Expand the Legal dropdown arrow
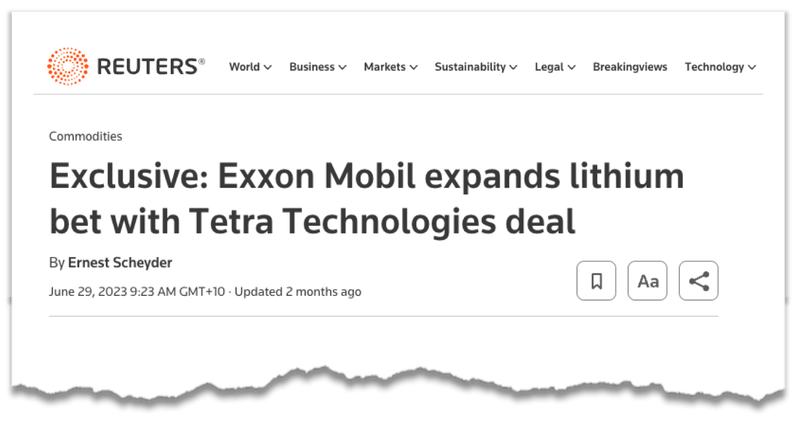 (571, 67)
